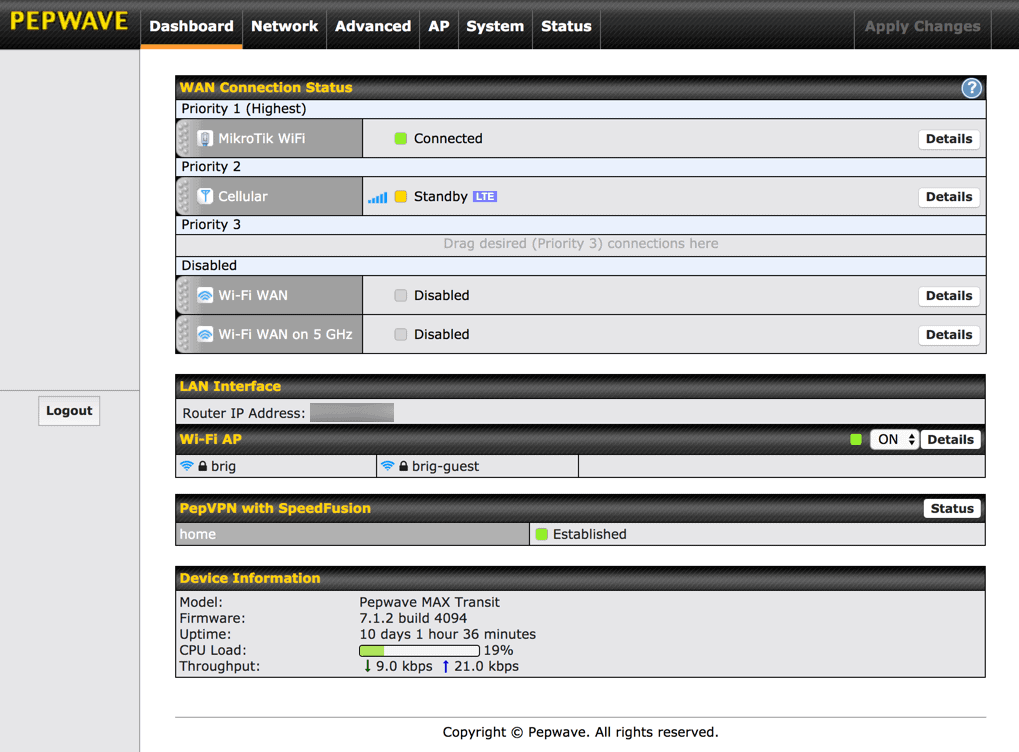Open Details for MikroTik WiFi
This screenshot has width=1019, height=752.
coord(949,138)
